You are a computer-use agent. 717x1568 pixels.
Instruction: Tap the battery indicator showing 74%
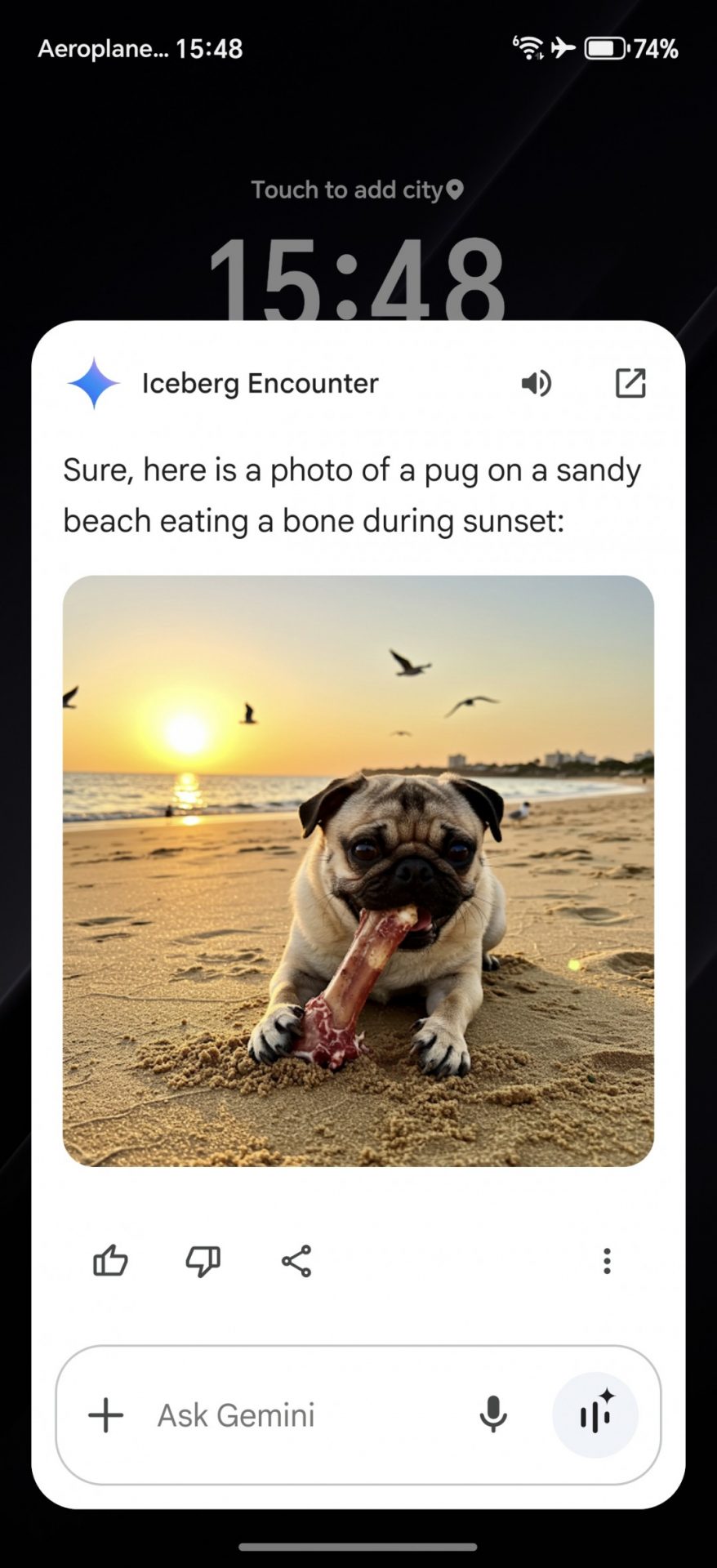point(631,49)
